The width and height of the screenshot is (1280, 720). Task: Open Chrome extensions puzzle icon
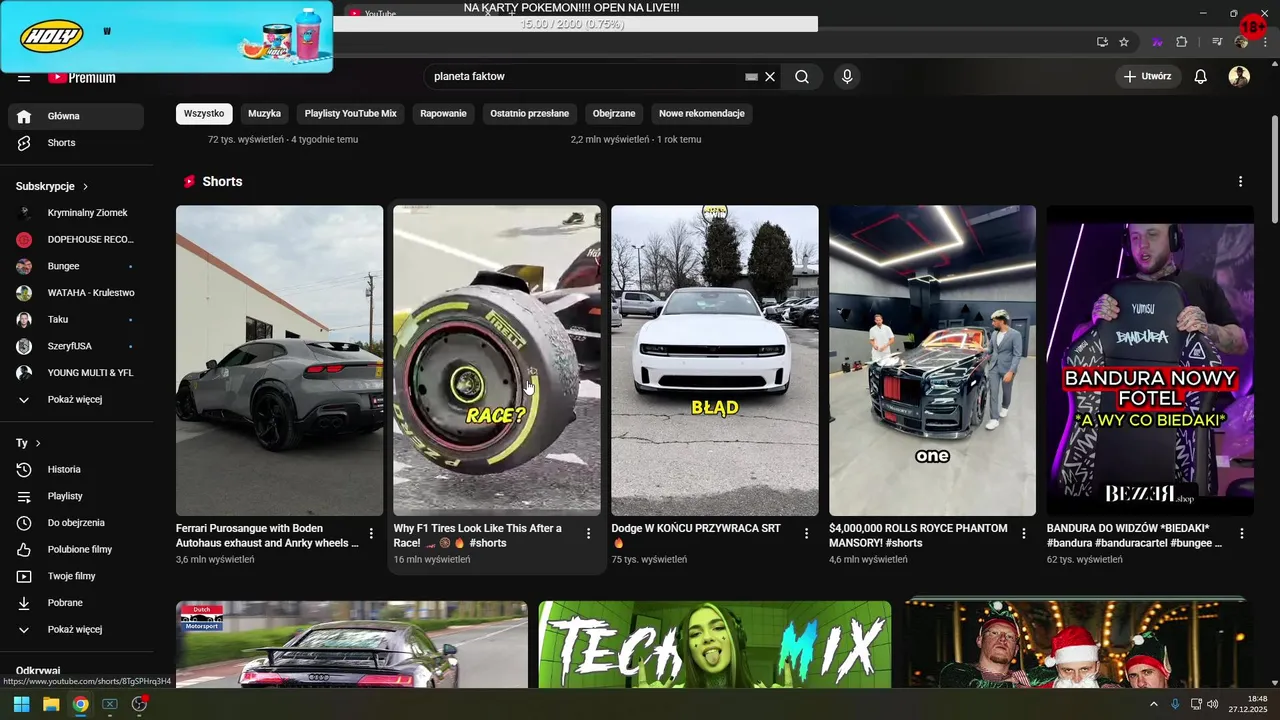[x=1182, y=42]
